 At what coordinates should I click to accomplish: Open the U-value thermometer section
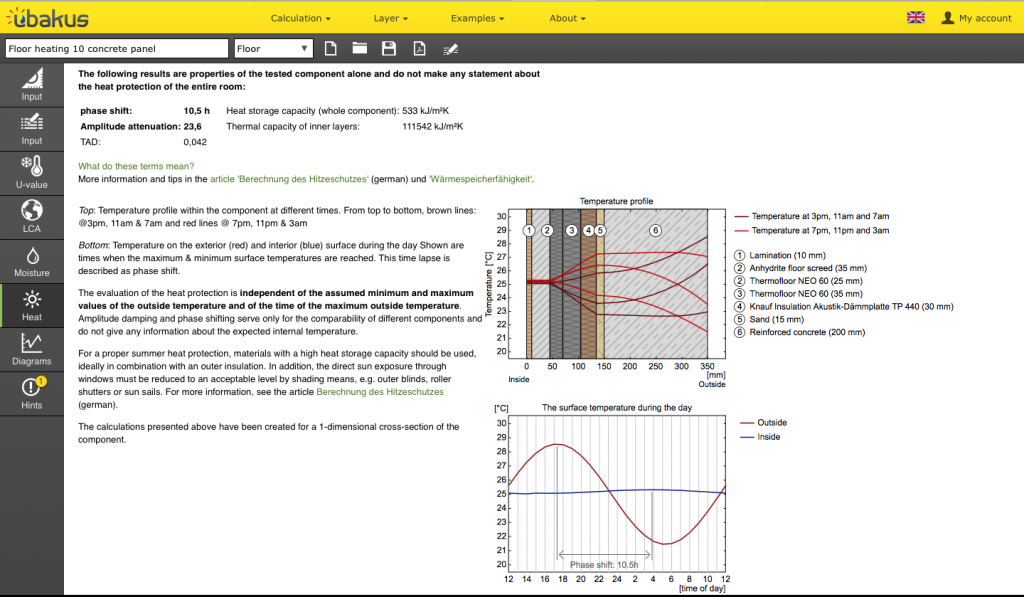[x=32, y=172]
